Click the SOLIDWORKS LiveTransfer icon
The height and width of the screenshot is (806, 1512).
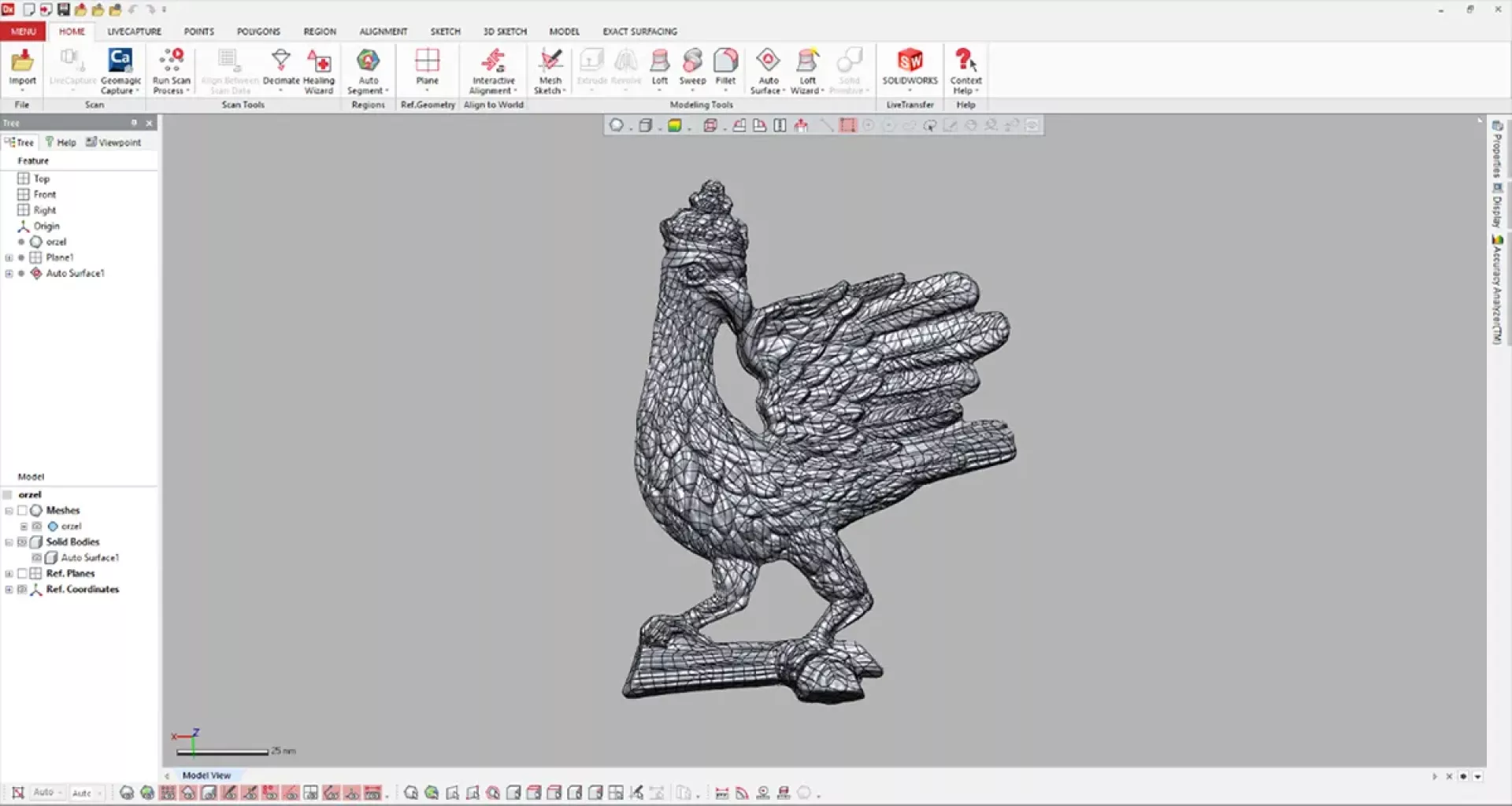[x=910, y=68]
